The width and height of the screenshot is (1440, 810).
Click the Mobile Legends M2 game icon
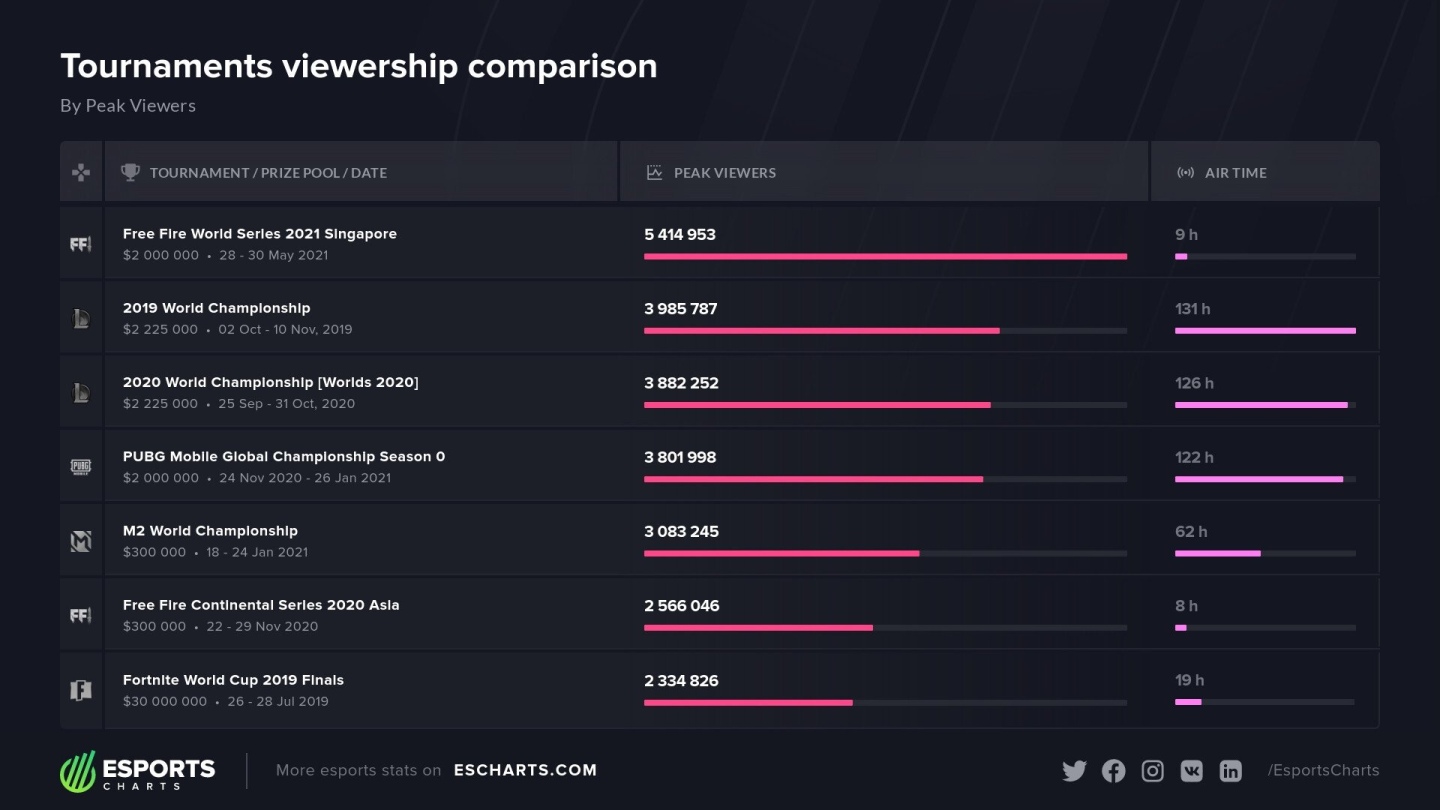[x=81, y=541]
